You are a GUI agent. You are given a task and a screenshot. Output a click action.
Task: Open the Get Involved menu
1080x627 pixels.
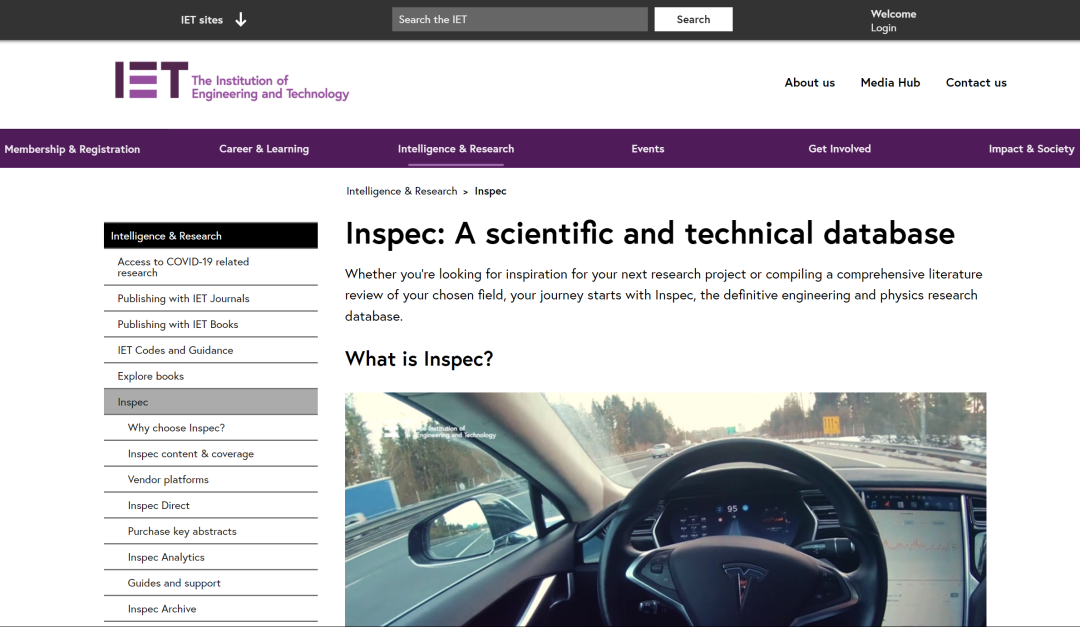pyautogui.click(x=839, y=149)
